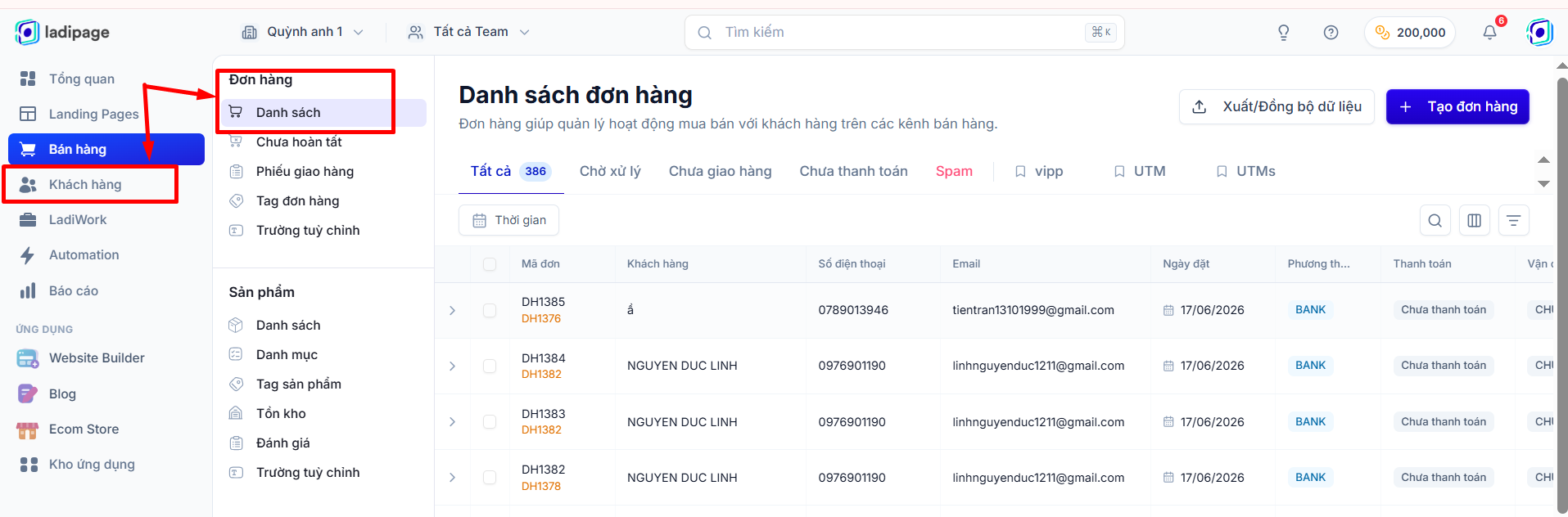Click the Bán hàng cart icon

[x=28, y=149]
